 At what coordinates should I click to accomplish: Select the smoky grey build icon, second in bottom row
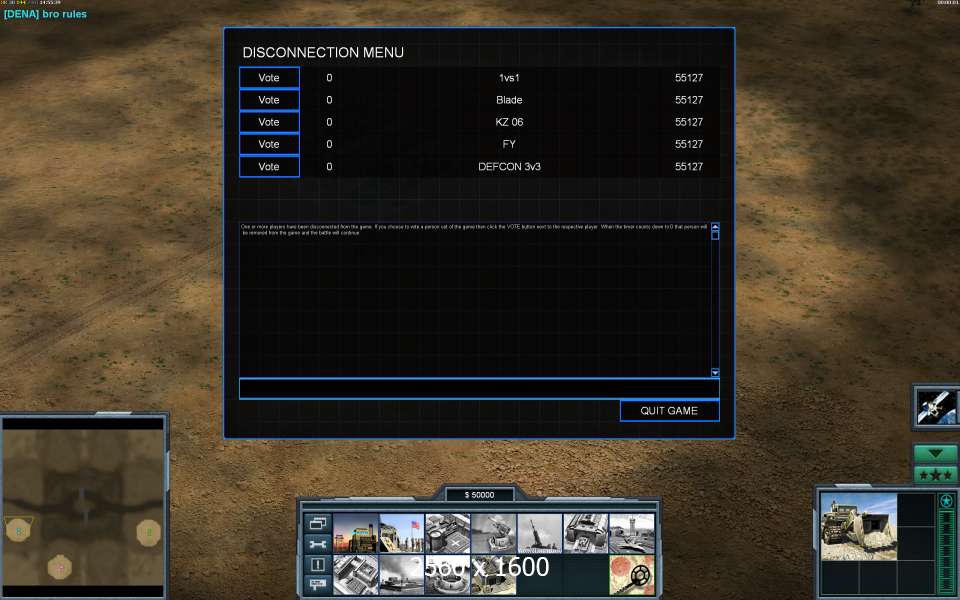tap(402, 574)
